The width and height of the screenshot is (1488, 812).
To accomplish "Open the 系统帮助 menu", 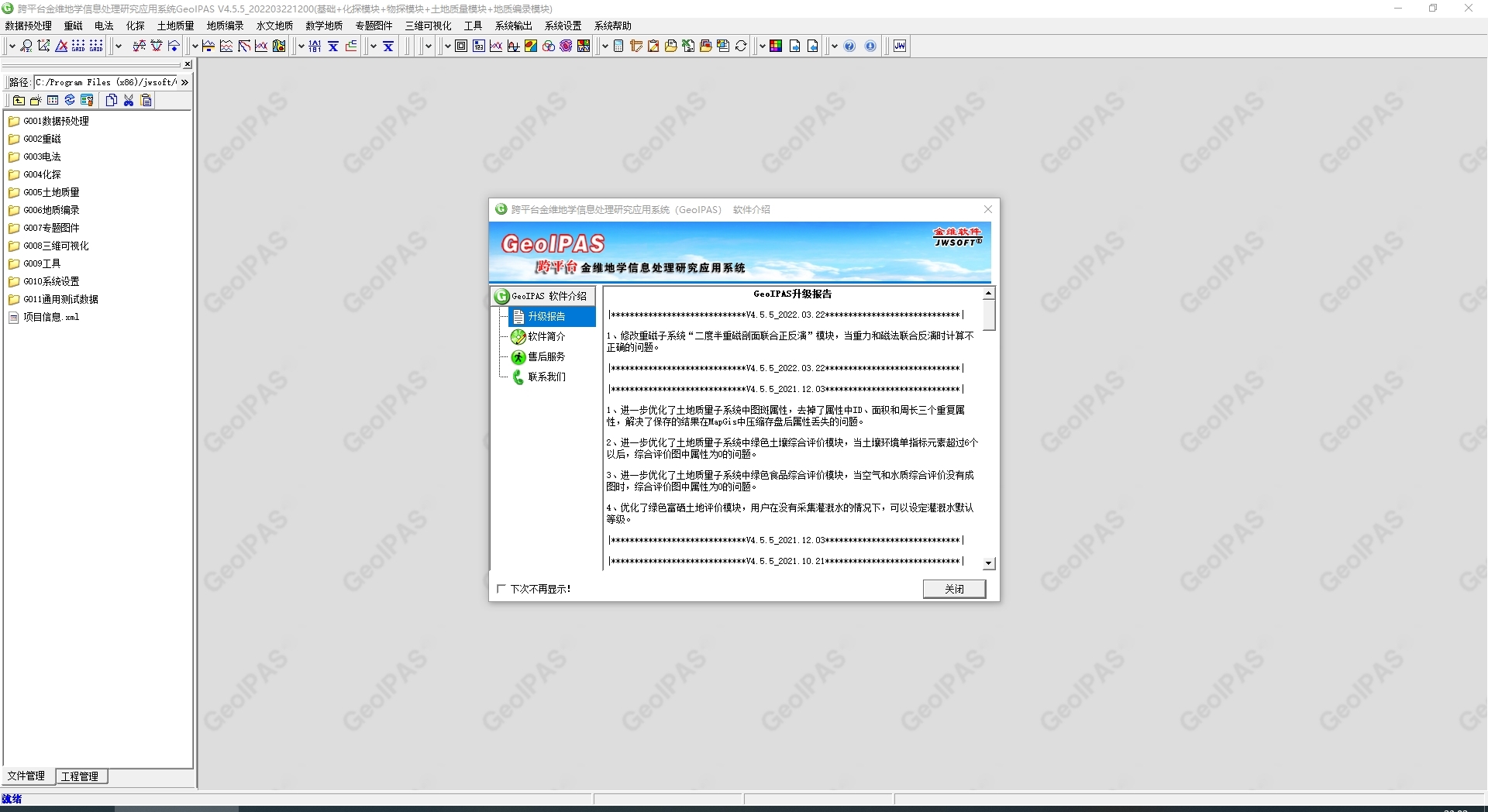I will [x=612, y=26].
